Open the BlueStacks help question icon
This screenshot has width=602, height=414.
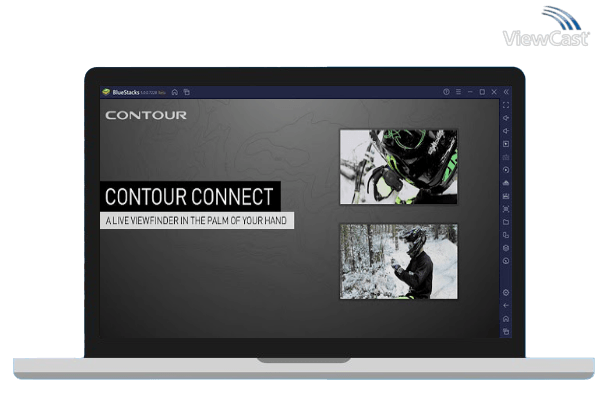coord(446,92)
